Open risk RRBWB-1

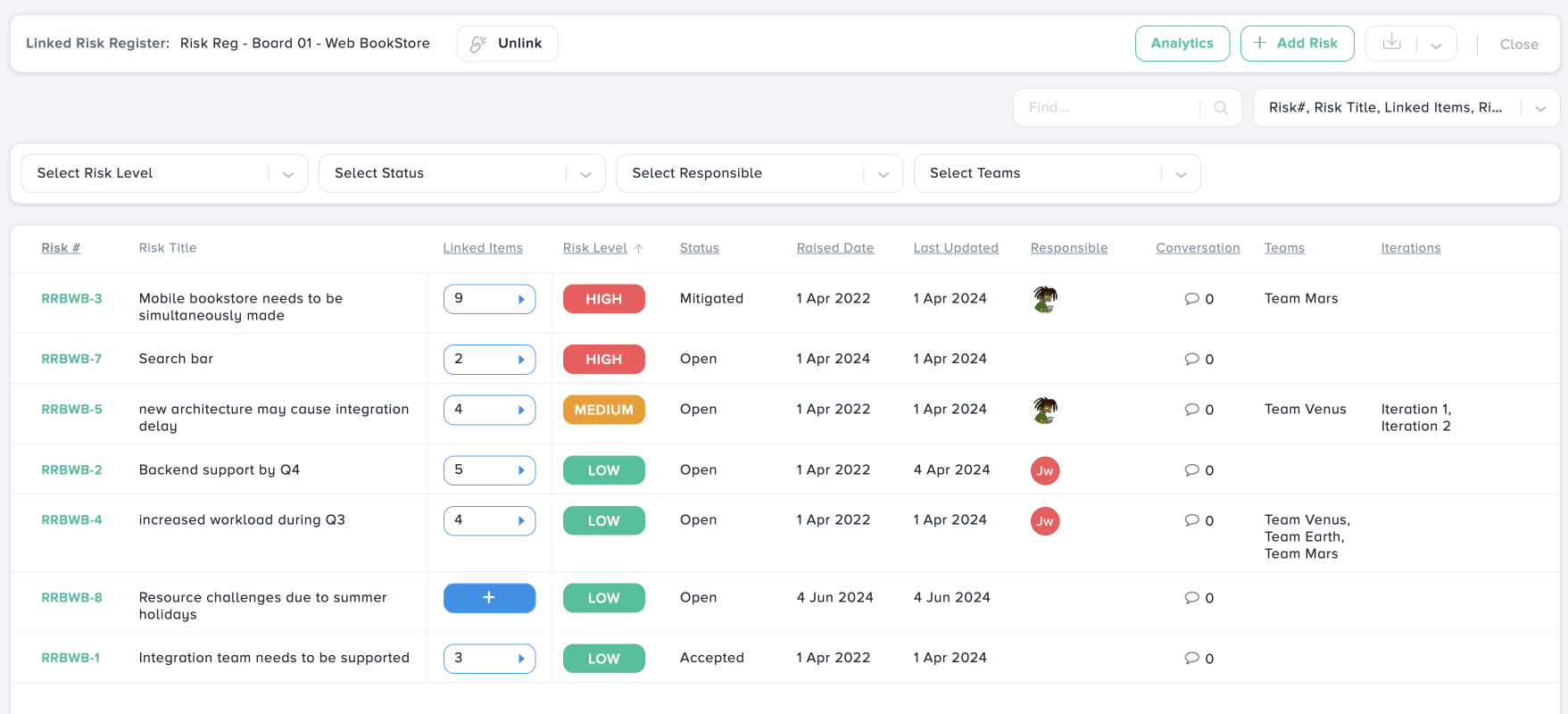(71, 659)
